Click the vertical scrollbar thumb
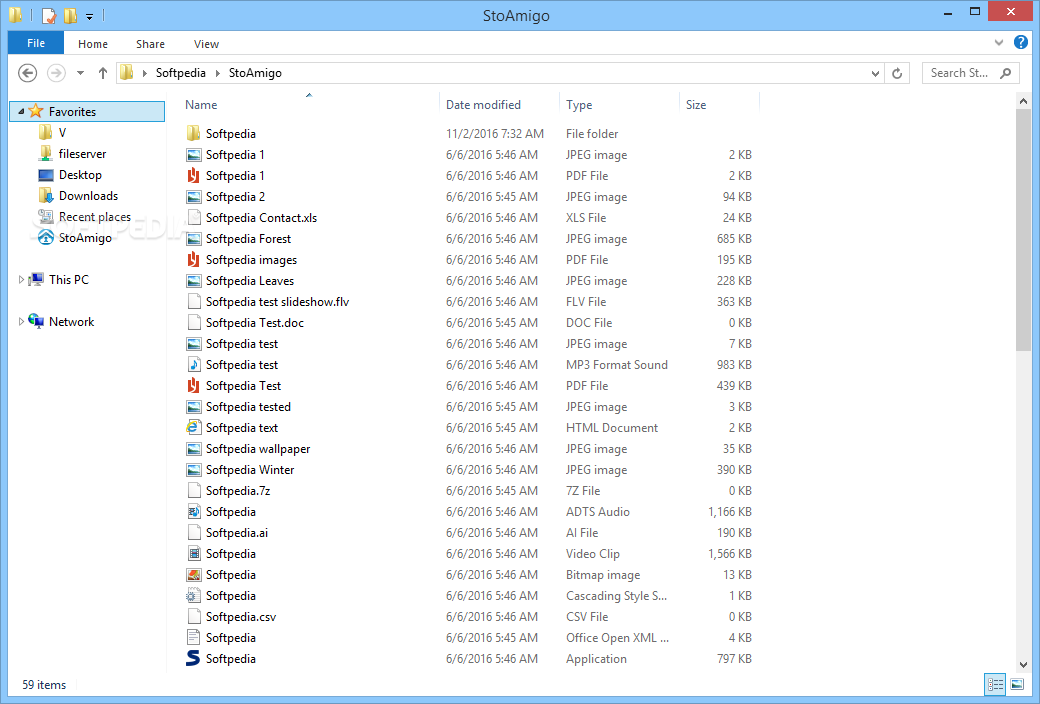Viewport: 1040px width, 704px height. (x=1023, y=230)
